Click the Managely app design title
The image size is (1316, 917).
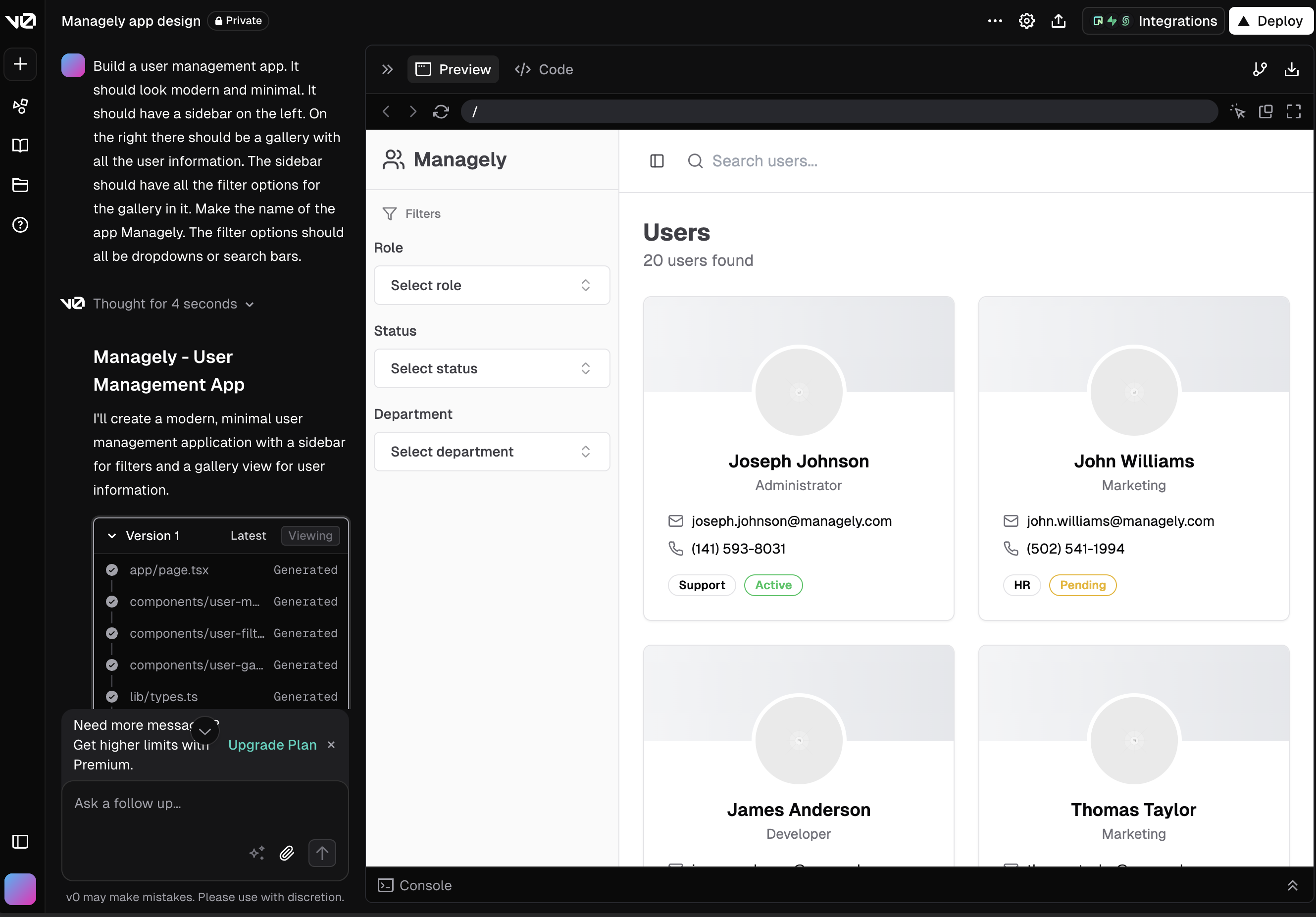tap(131, 21)
